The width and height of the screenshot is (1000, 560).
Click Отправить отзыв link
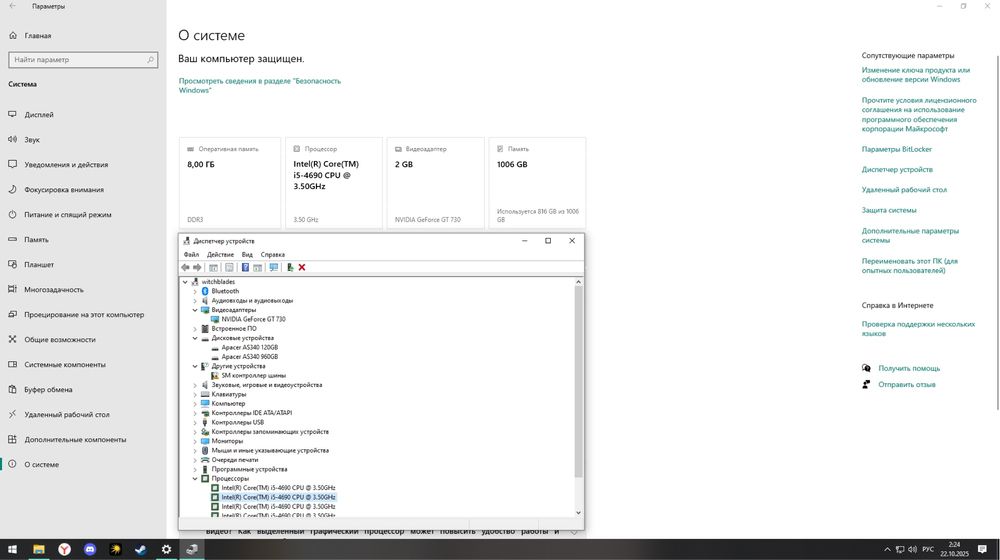coord(906,385)
